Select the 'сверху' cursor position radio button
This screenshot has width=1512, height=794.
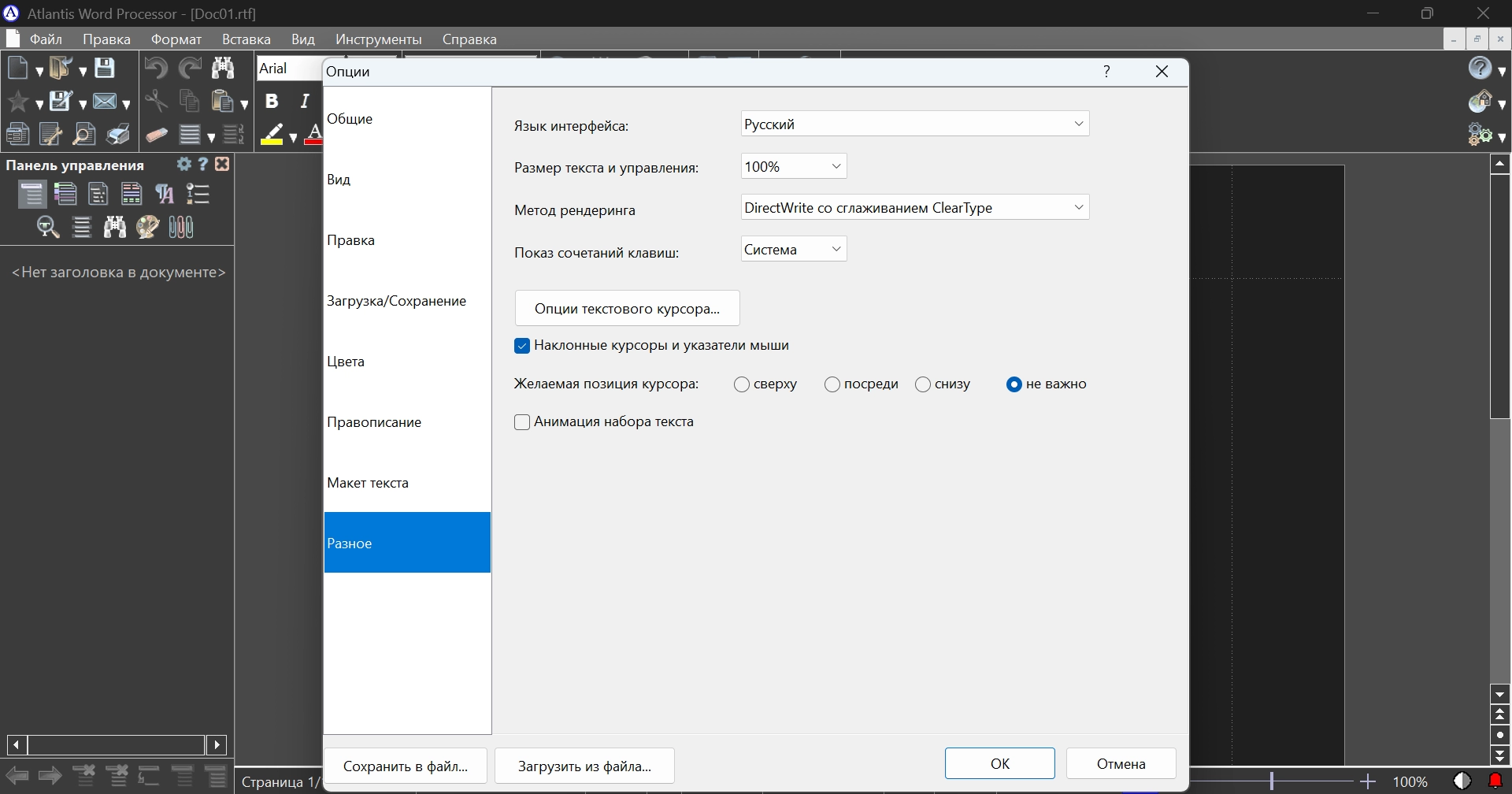coord(742,384)
